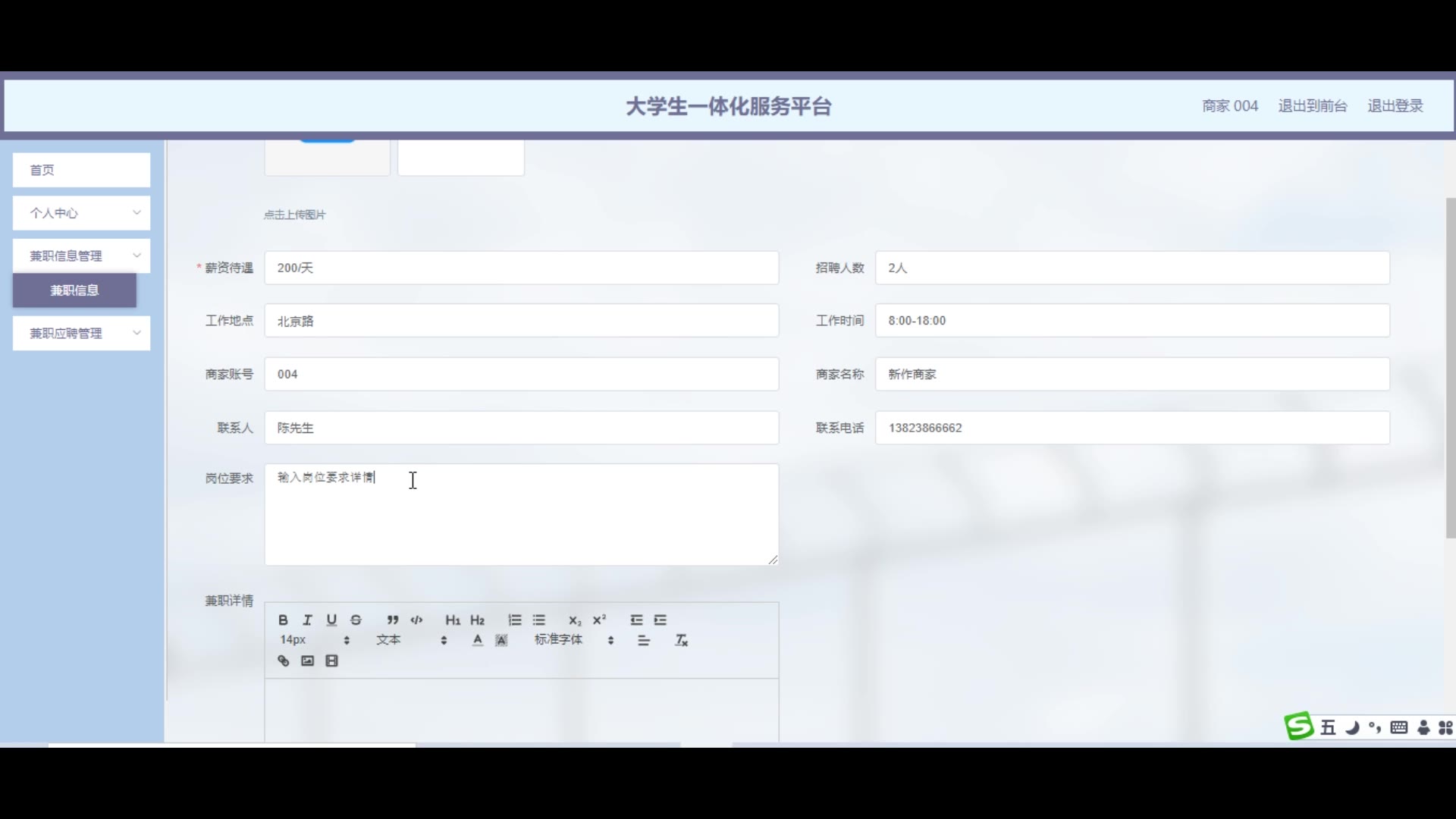Toggle strikethrough text formatting
The image size is (1456, 819).
(x=356, y=620)
